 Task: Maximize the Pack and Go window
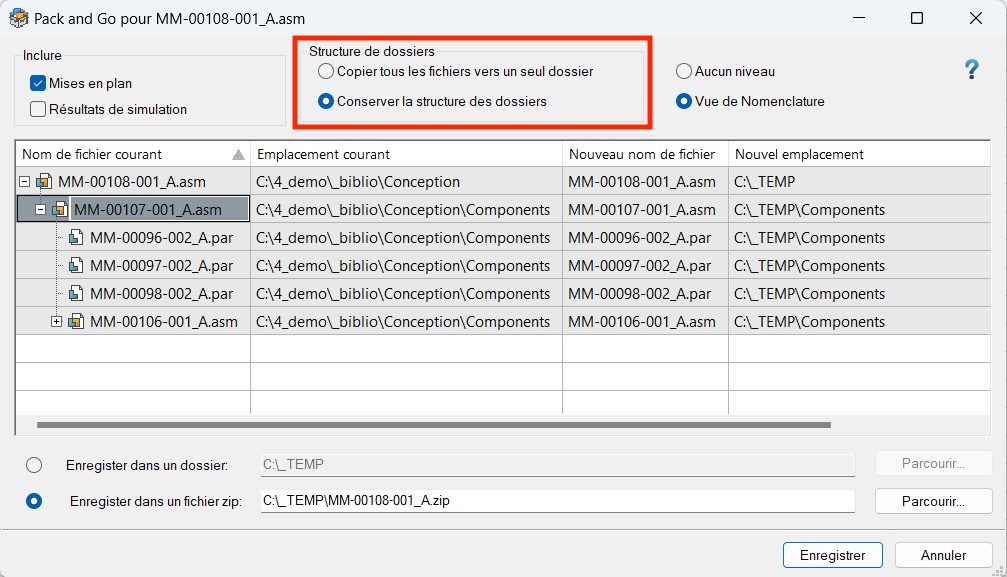pyautogui.click(x=917, y=18)
